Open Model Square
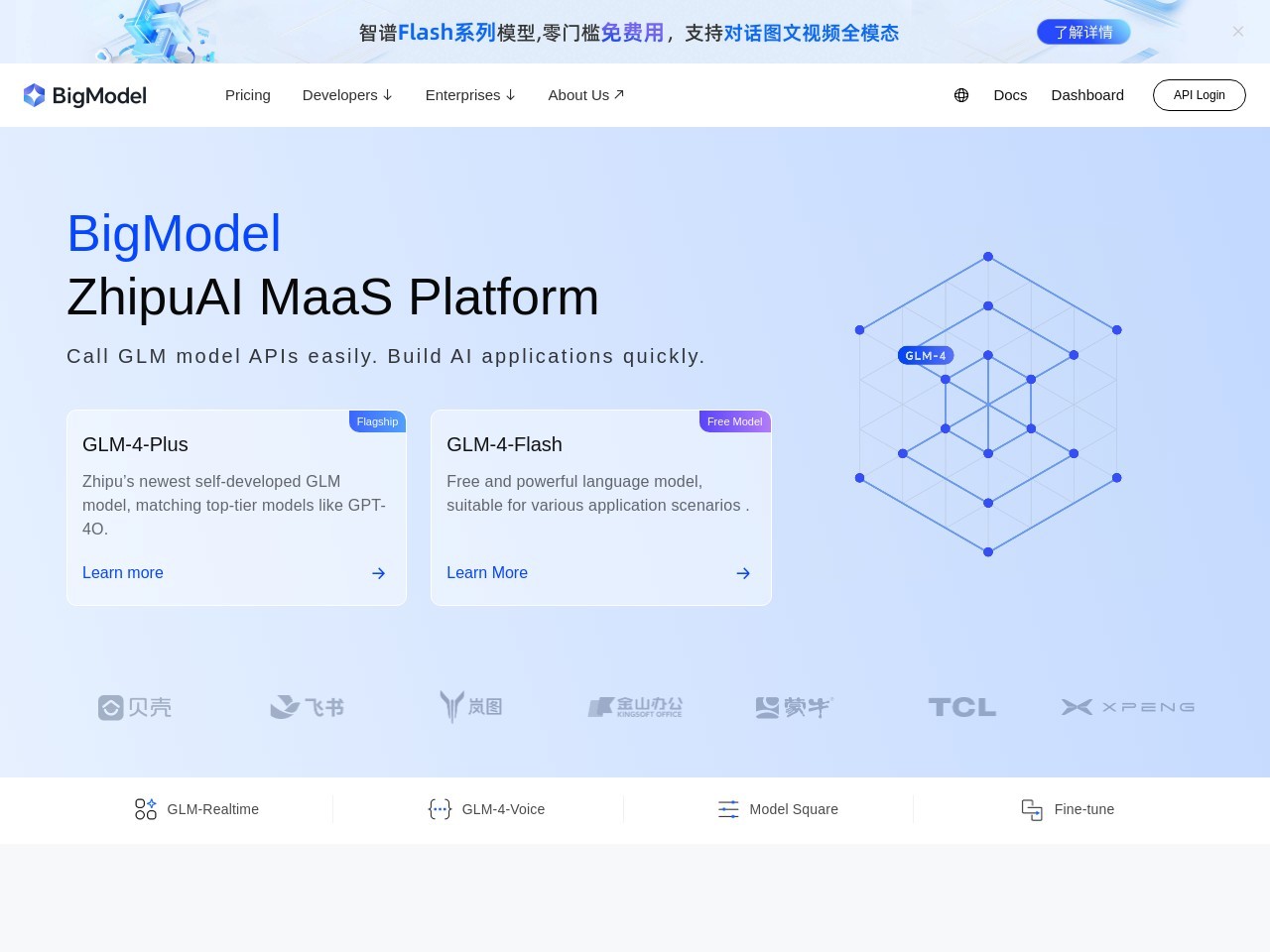 coord(794,809)
